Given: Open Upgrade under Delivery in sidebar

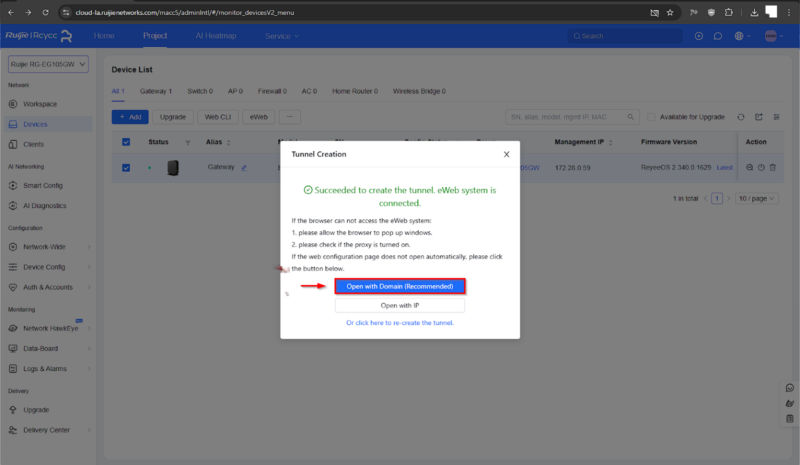Looking at the screenshot, I should tap(36, 410).
